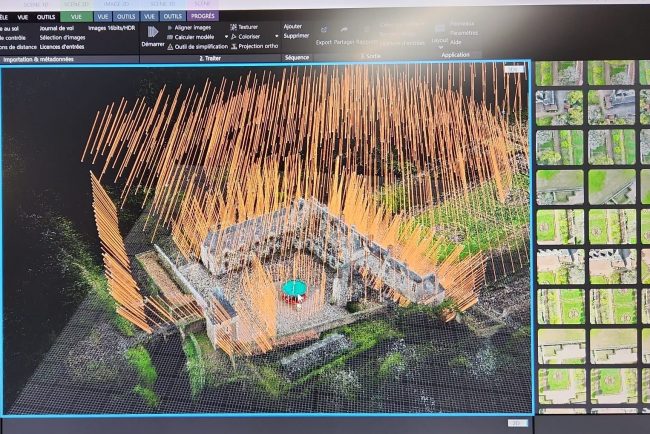Click the Démarrer label
Screen dimensions: 650x434
pos(153,44)
